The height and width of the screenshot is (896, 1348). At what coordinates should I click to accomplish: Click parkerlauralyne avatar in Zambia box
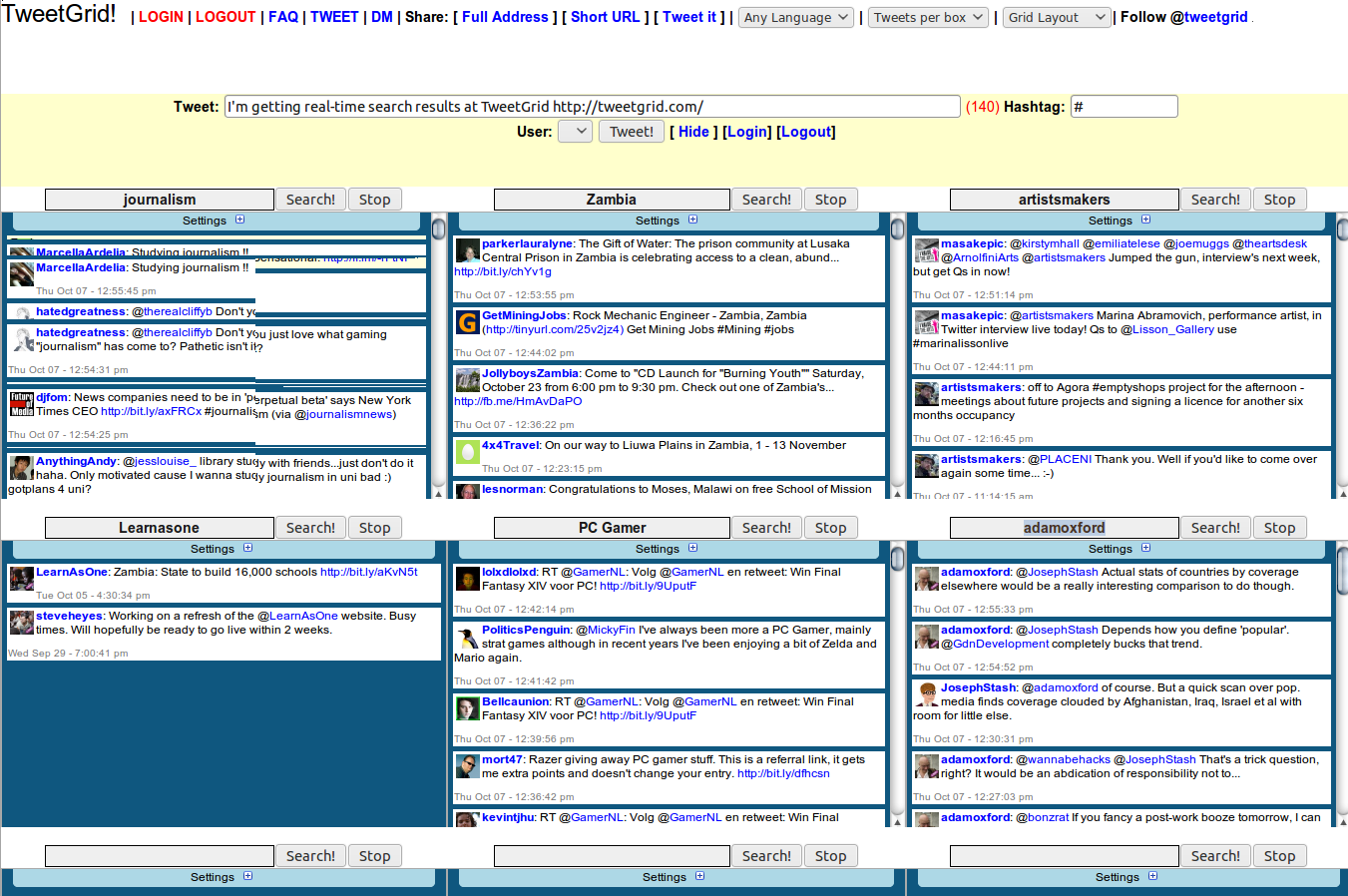pyautogui.click(x=467, y=250)
